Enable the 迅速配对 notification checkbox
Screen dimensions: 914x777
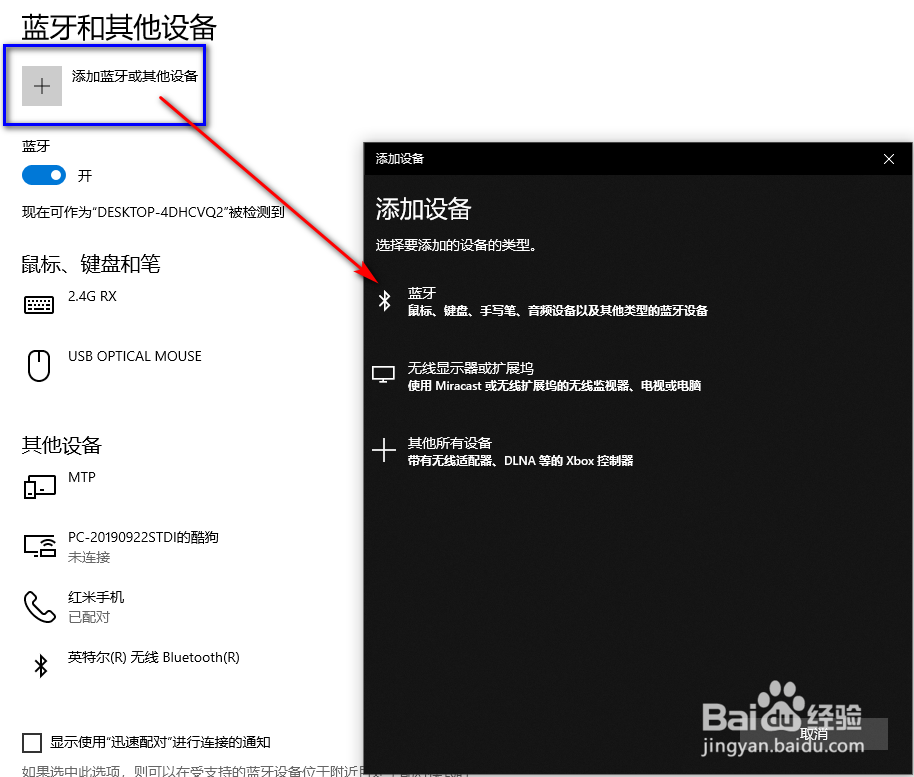(32, 743)
